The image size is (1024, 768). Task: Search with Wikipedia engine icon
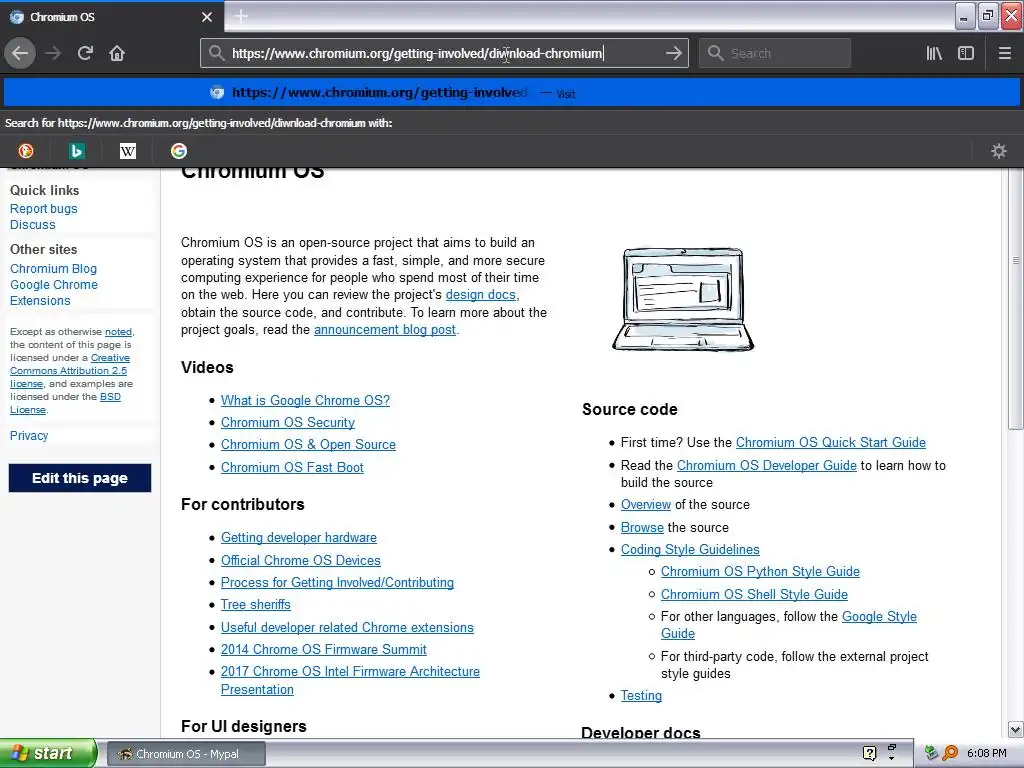pyautogui.click(x=128, y=152)
